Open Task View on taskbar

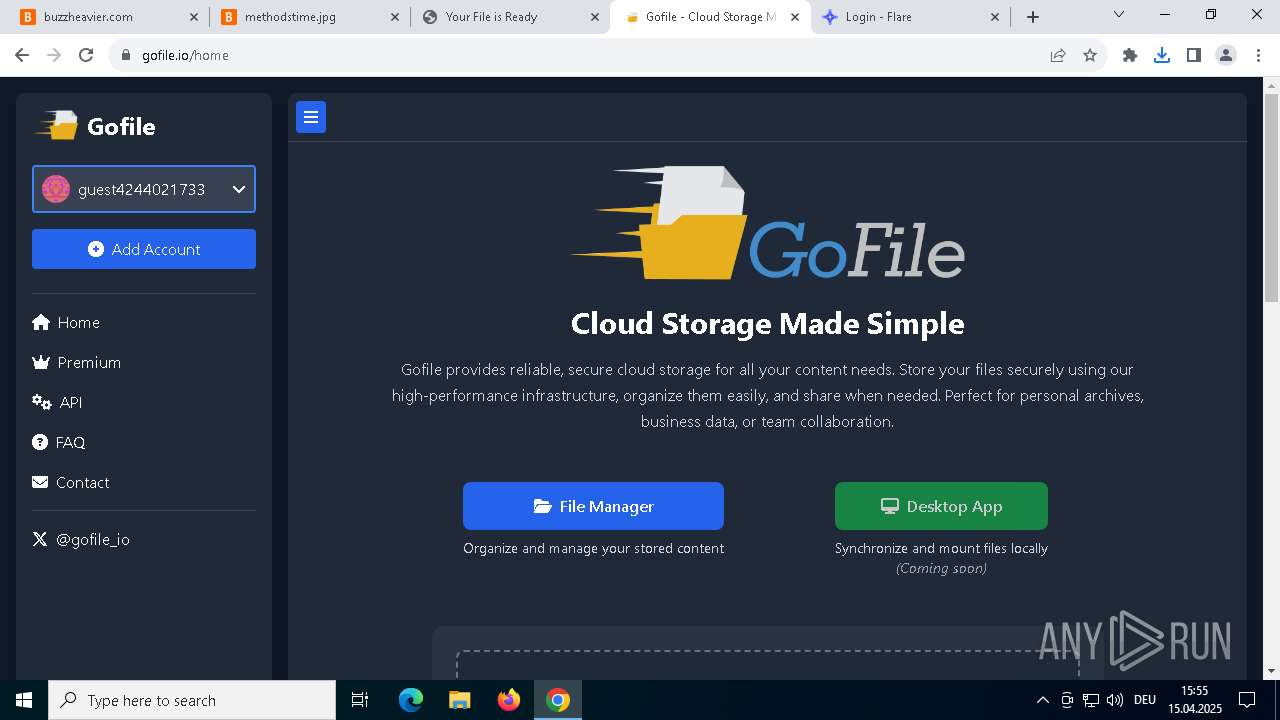click(x=360, y=700)
